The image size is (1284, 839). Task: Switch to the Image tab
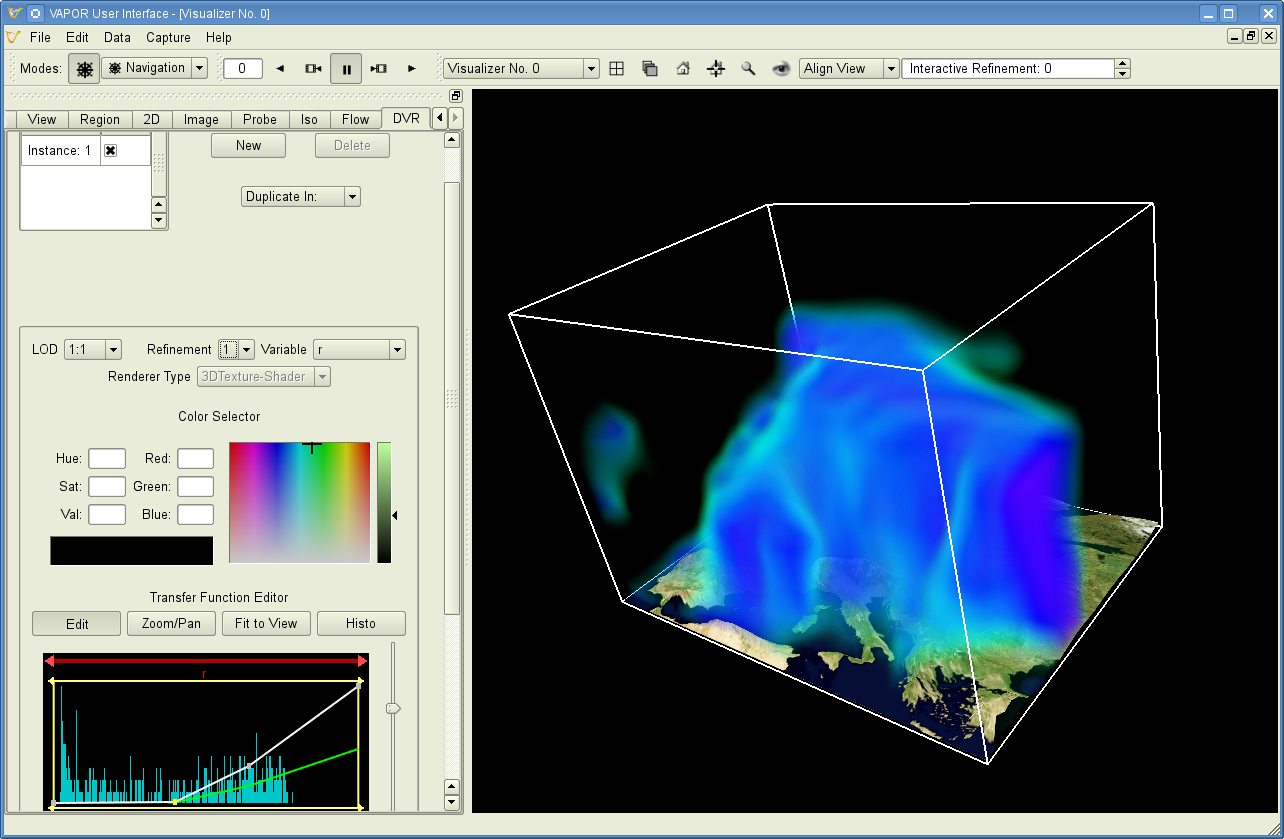pyautogui.click(x=201, y=119)
